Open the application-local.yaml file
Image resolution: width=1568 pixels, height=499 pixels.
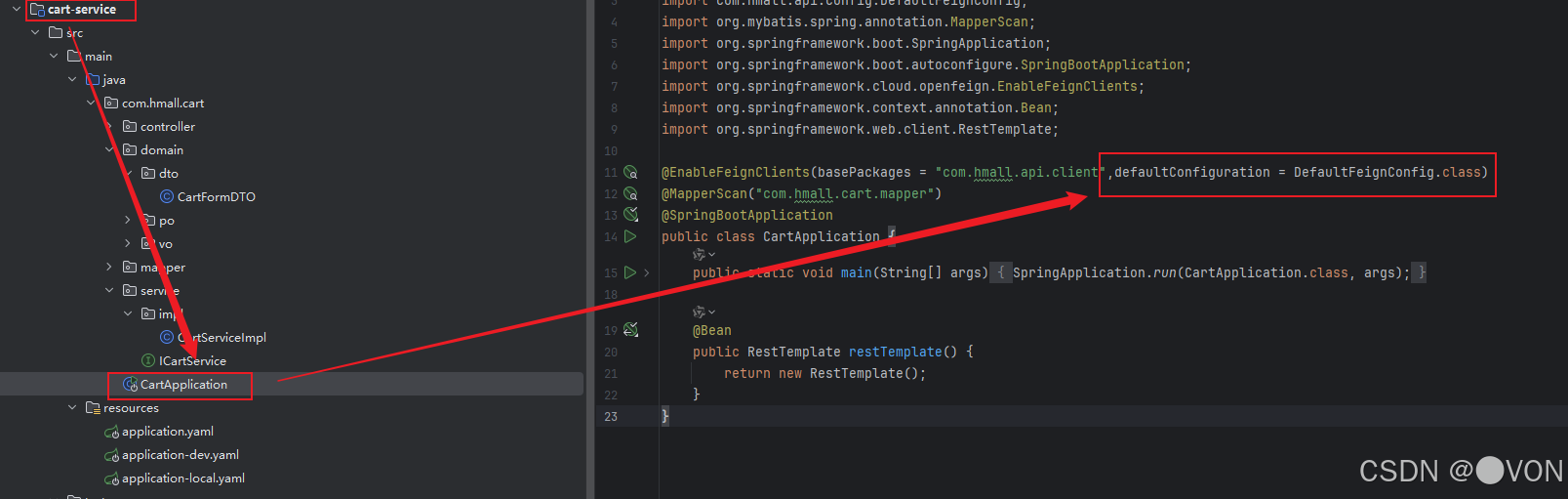point(183,478)
